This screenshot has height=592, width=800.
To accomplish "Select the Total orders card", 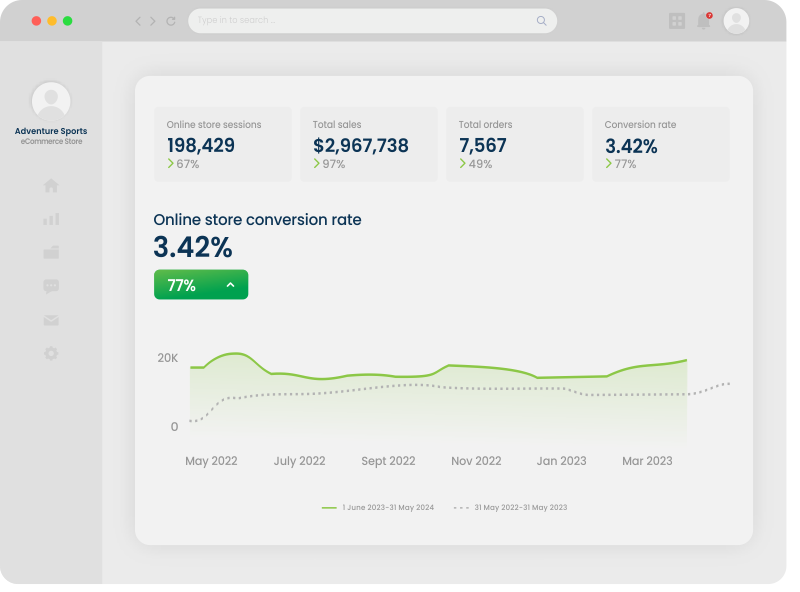I will 515,144.
